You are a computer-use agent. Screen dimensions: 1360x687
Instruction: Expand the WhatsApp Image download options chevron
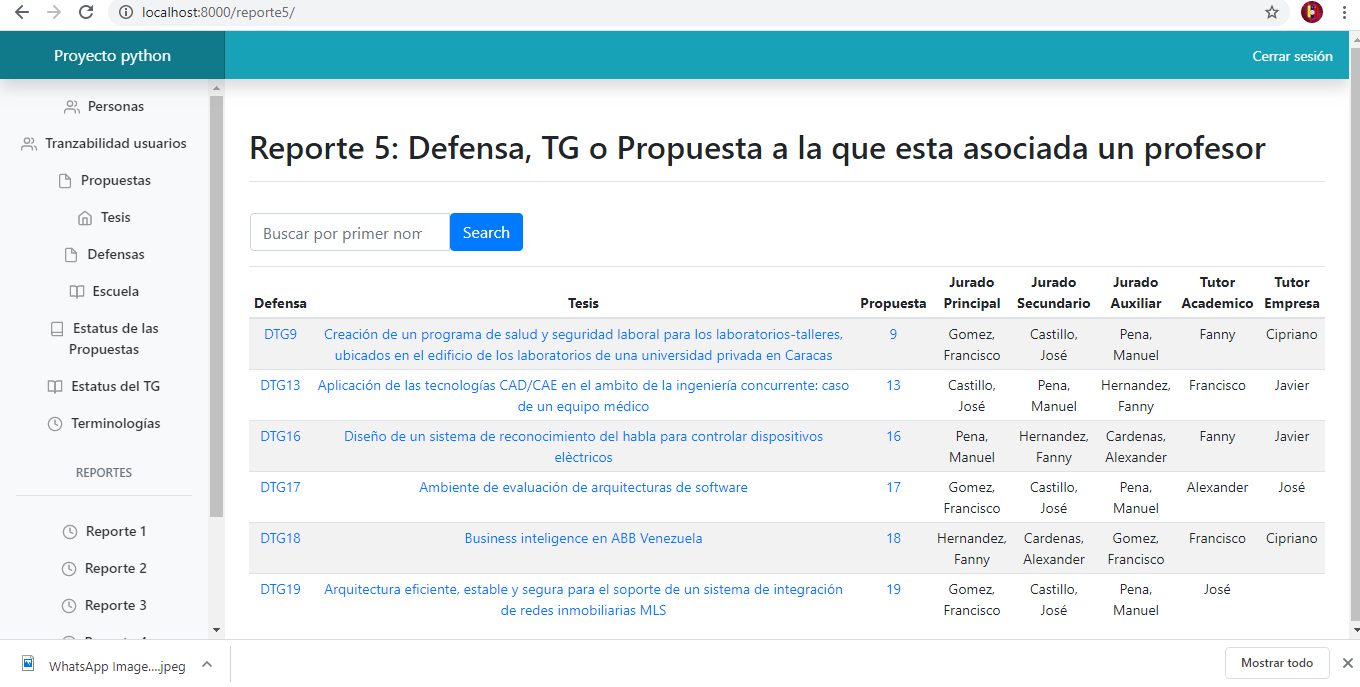(x=207, y=664)
